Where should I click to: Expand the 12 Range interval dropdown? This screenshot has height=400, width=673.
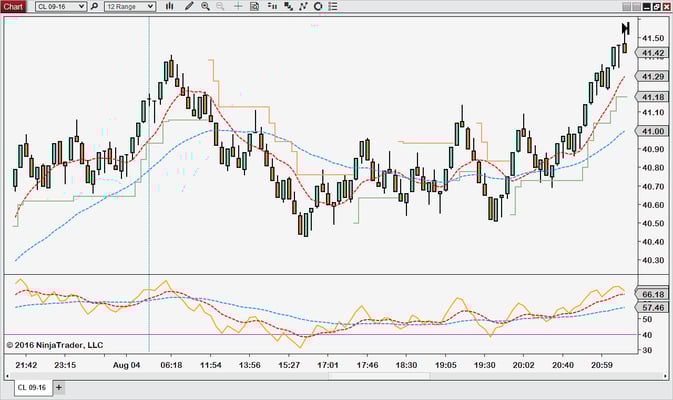129,6
